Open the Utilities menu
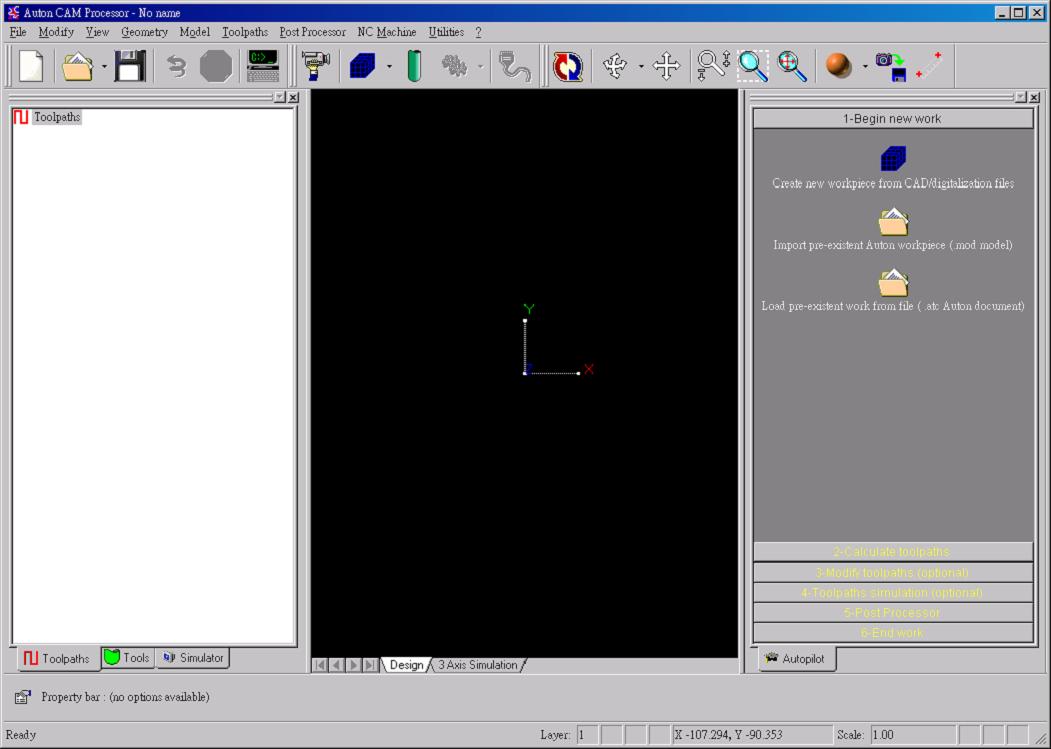The image size is (1051, 749). 446,32
